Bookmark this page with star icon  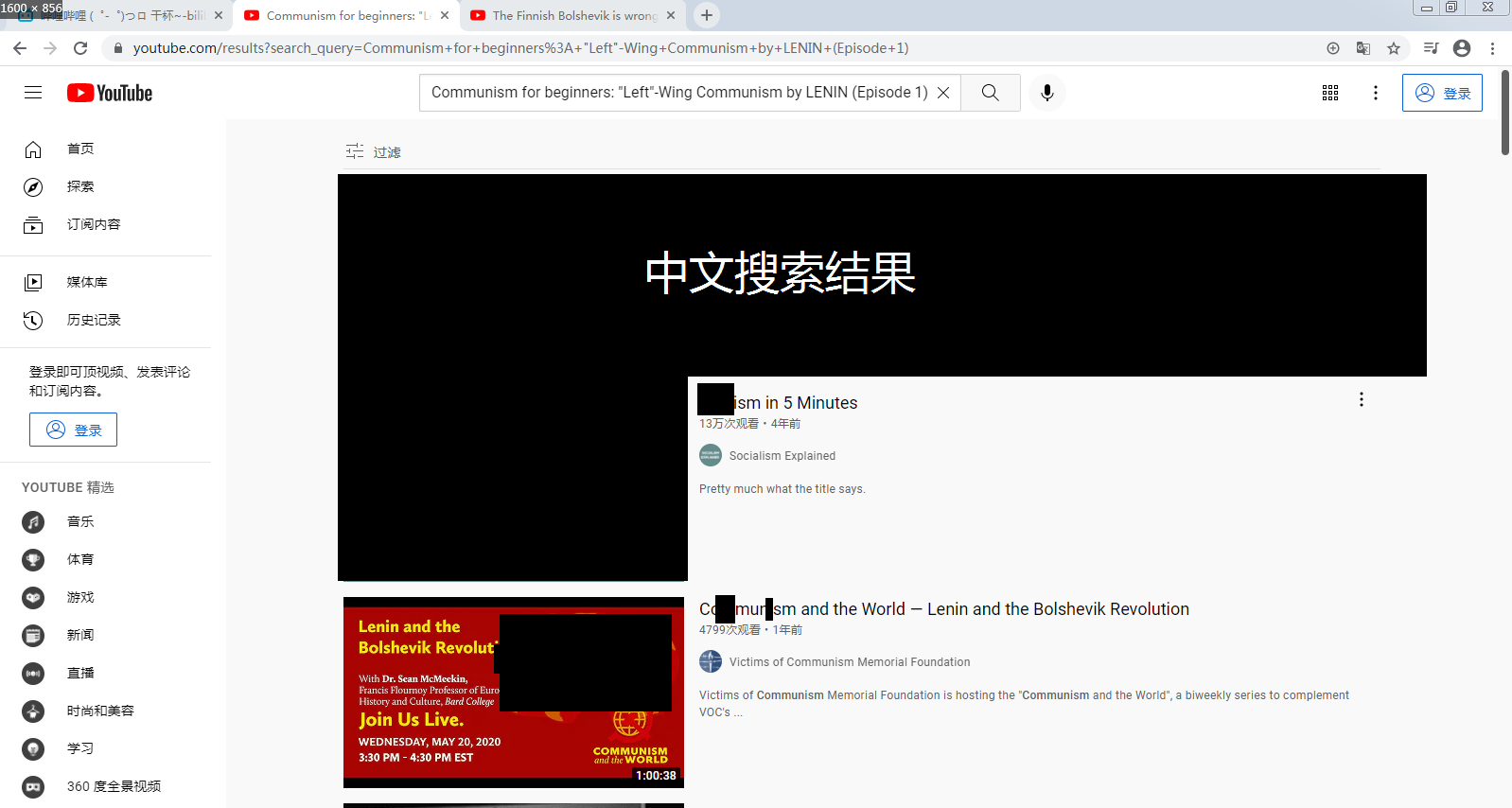click(x=1394, y=48)
